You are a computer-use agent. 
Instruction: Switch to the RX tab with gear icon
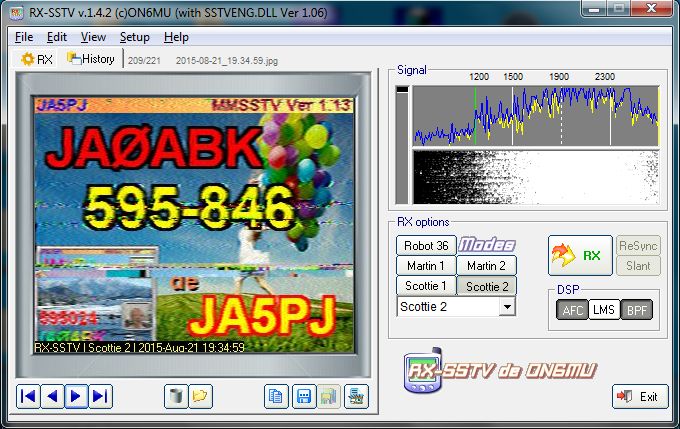[x=36, y=59]
